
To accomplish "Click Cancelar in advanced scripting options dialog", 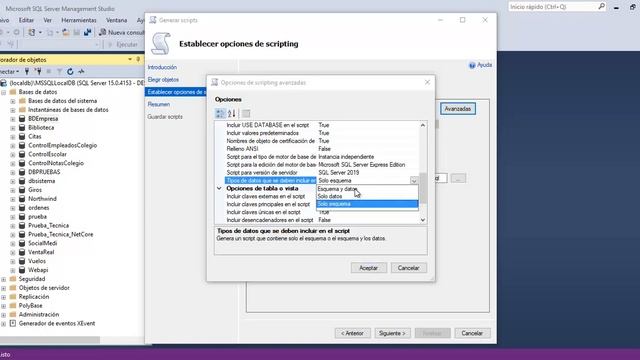I will pos(409,268).
